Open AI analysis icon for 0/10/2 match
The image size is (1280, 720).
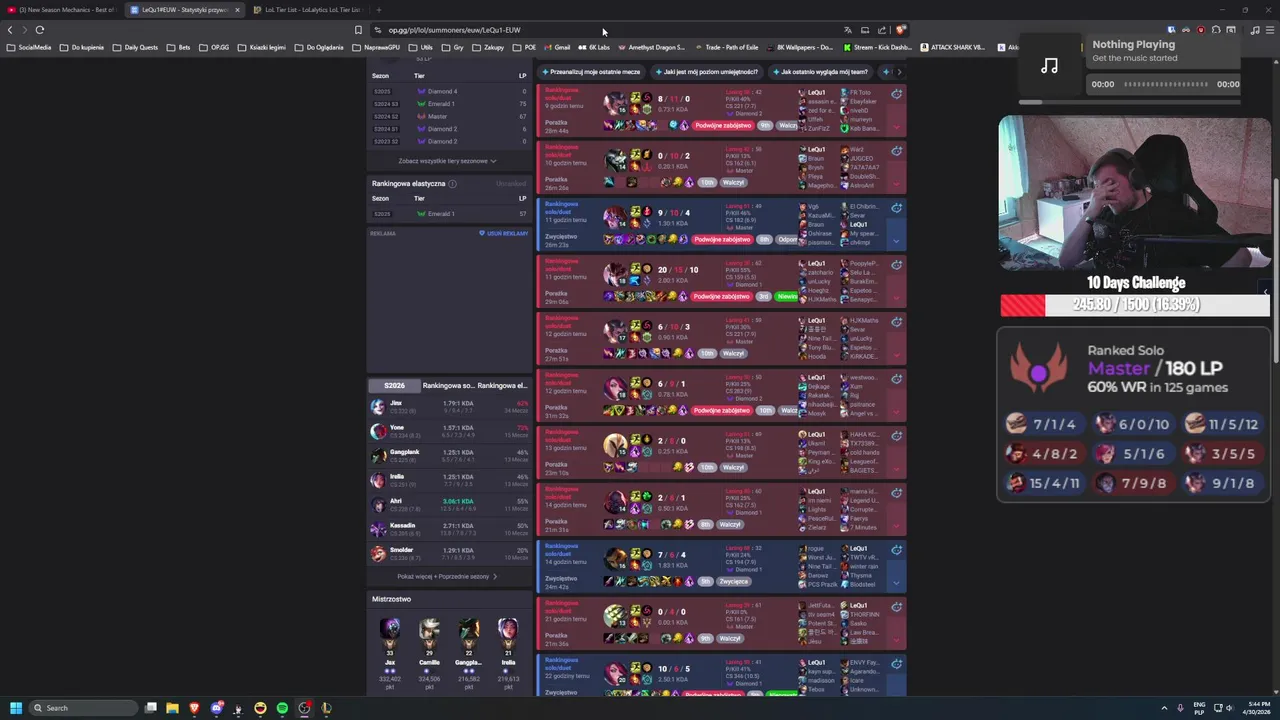(x=896, y=151)
